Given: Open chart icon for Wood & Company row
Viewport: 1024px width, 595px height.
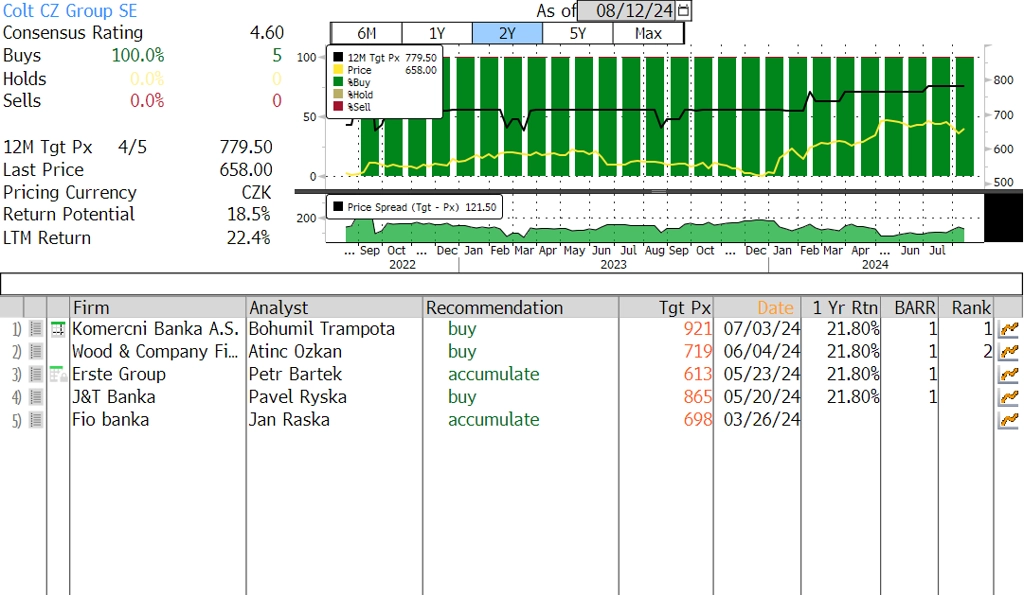Looking at the screenshot, I should (x=1008, y=351).
